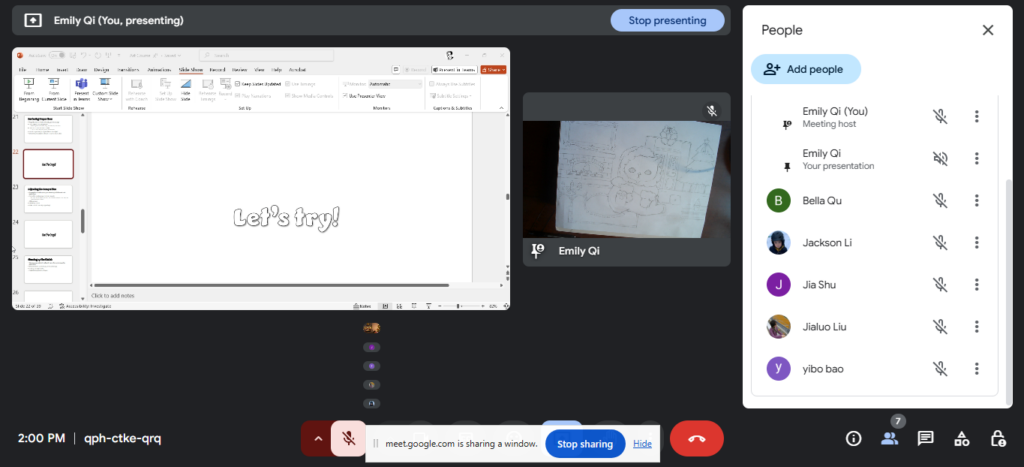
Task: Open host controls lock icon
Action: pyautogui.click(x=997, y=438)
